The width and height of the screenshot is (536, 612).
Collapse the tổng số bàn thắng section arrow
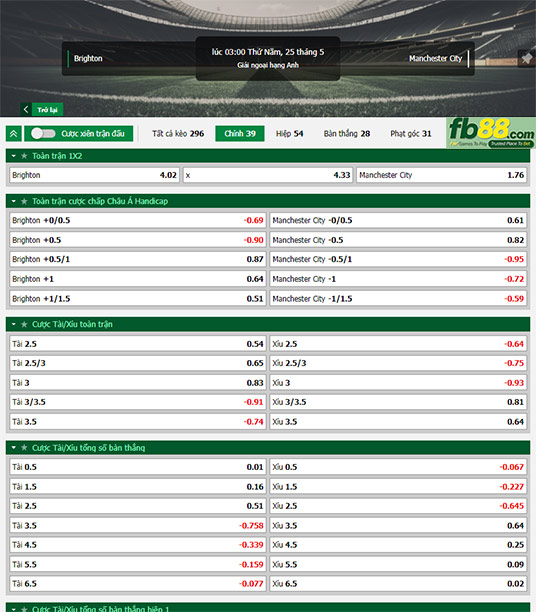tap(14, 447)
